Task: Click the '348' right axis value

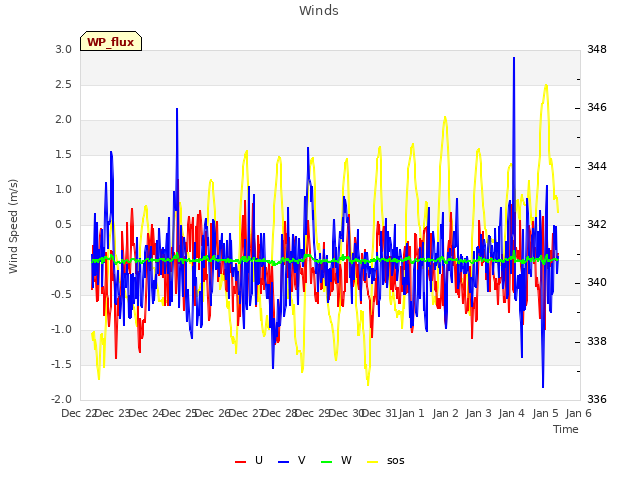Action: coord(597,50)
